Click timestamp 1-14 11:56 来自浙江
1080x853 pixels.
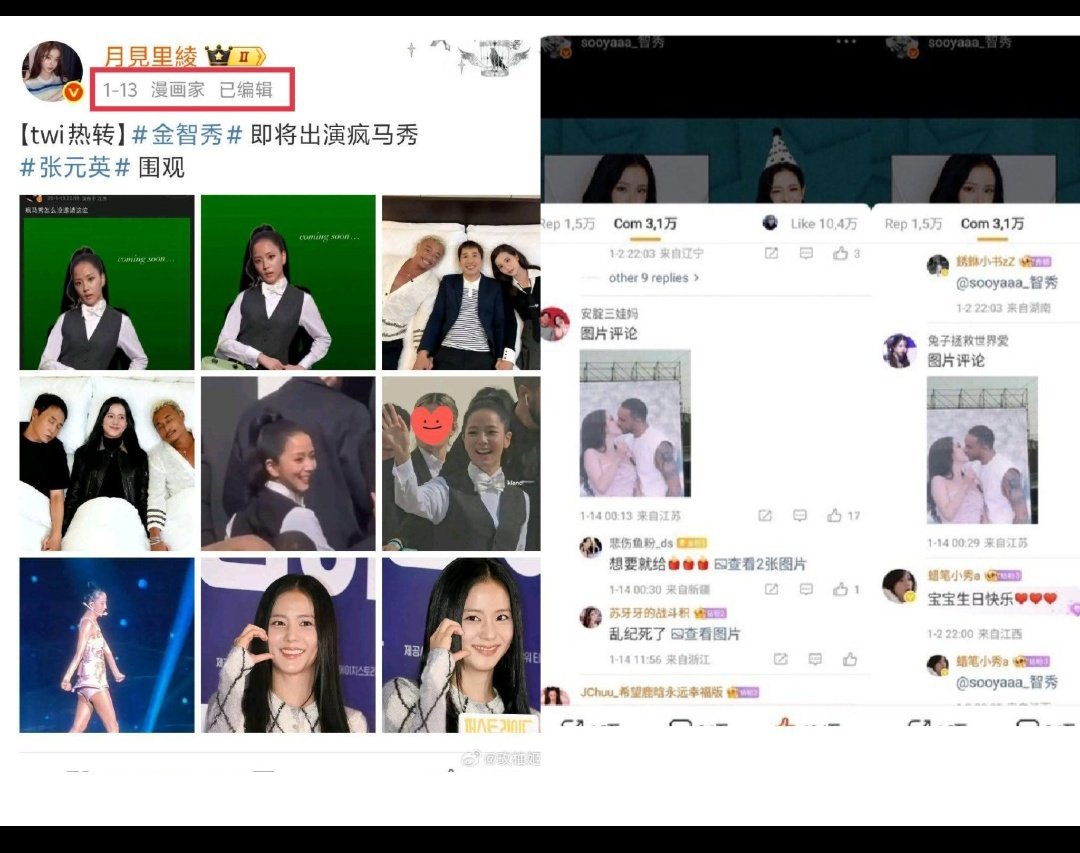659,659
